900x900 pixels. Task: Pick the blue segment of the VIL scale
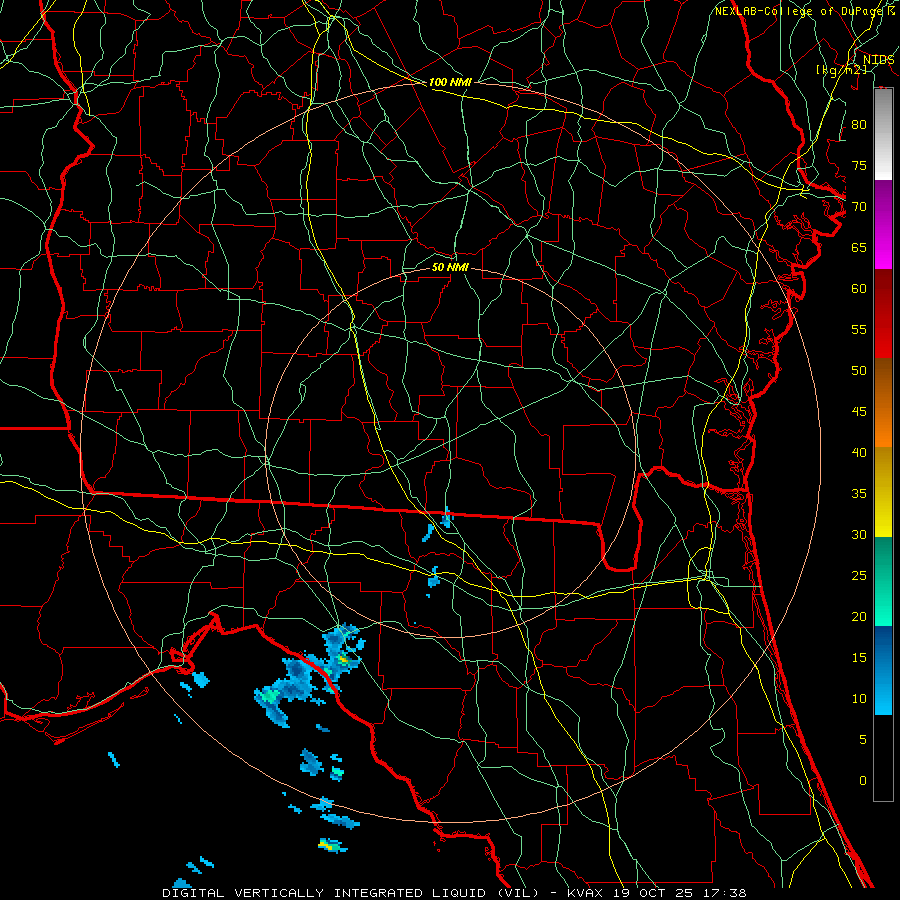(883, 670)
